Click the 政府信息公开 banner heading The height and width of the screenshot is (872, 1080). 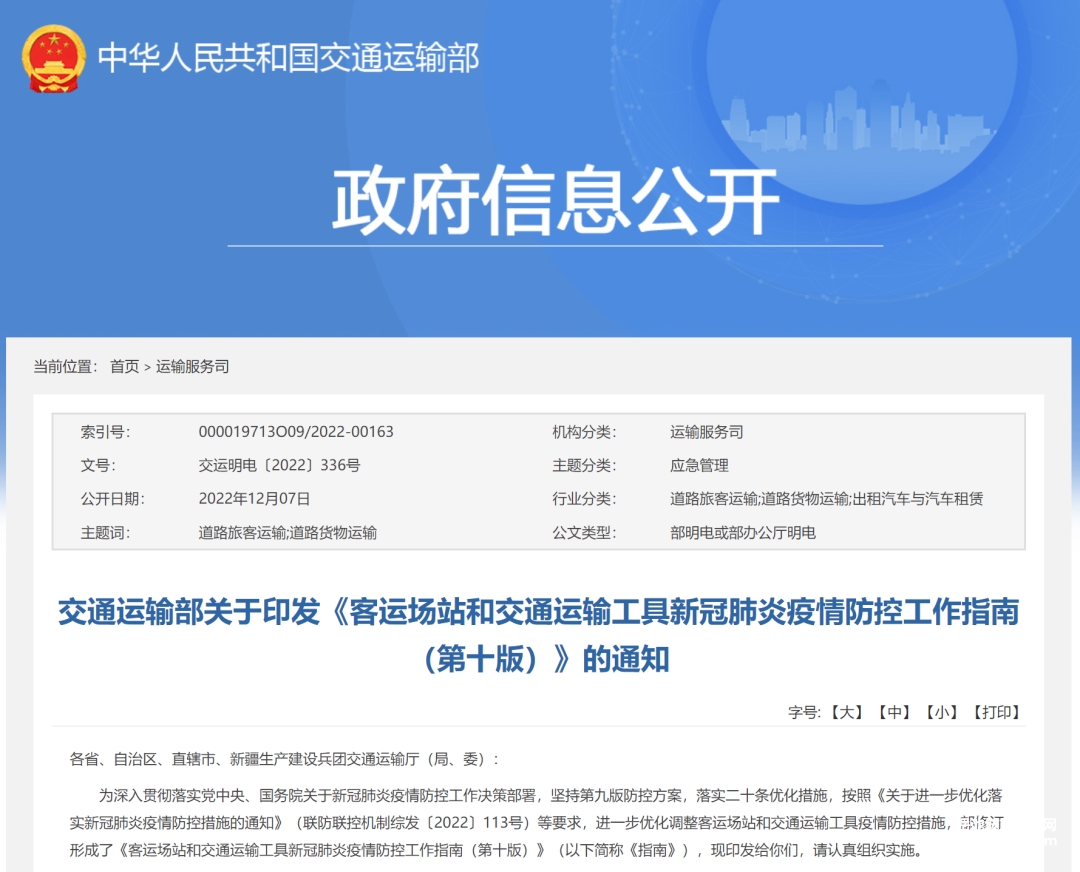tap(555, 200)
